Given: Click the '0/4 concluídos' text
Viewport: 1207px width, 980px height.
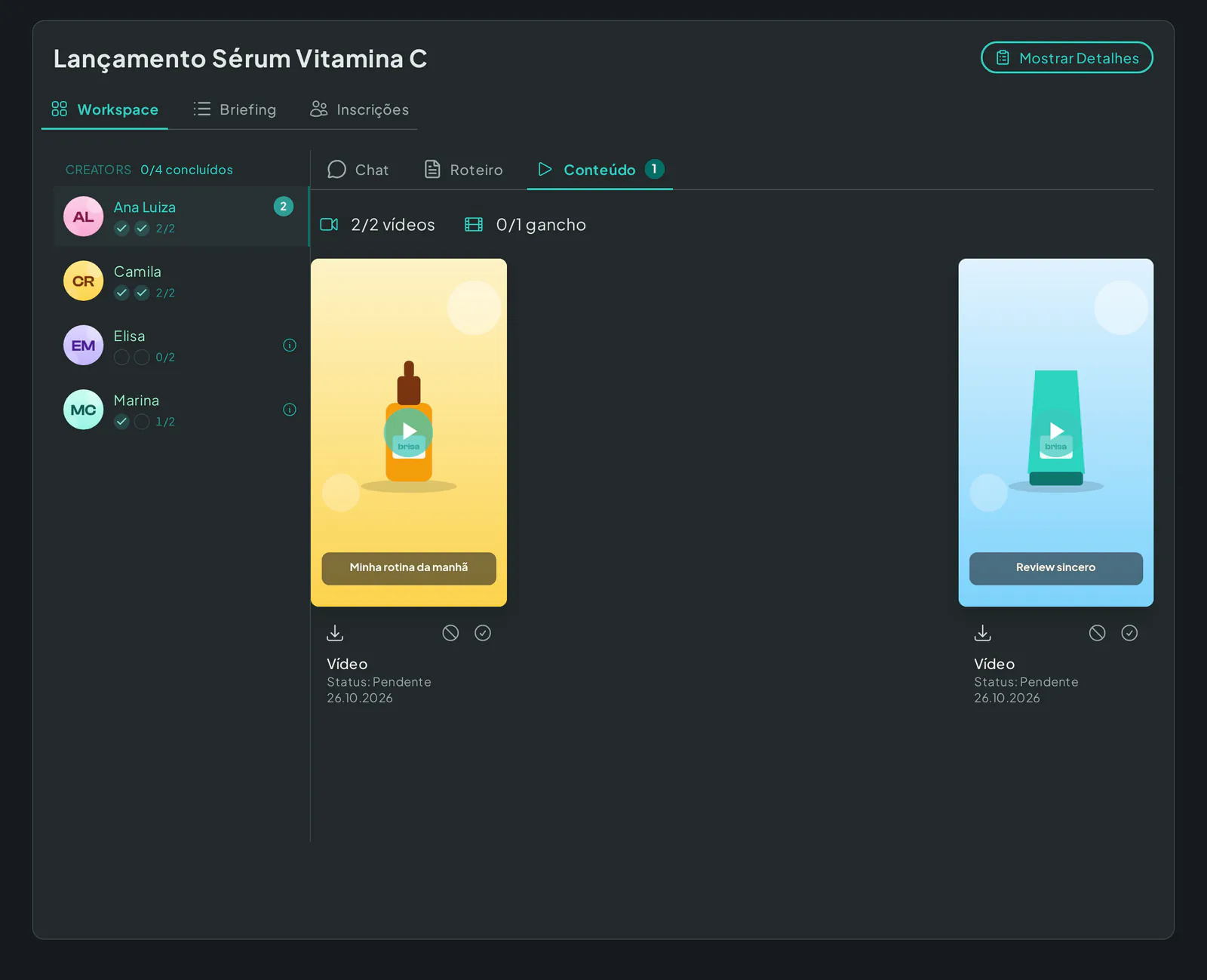Looking at the screenshot, I should click(186, 170).
